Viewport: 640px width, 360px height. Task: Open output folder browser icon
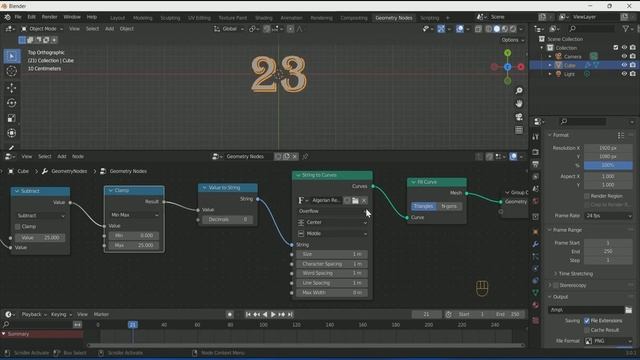[629, 310]
